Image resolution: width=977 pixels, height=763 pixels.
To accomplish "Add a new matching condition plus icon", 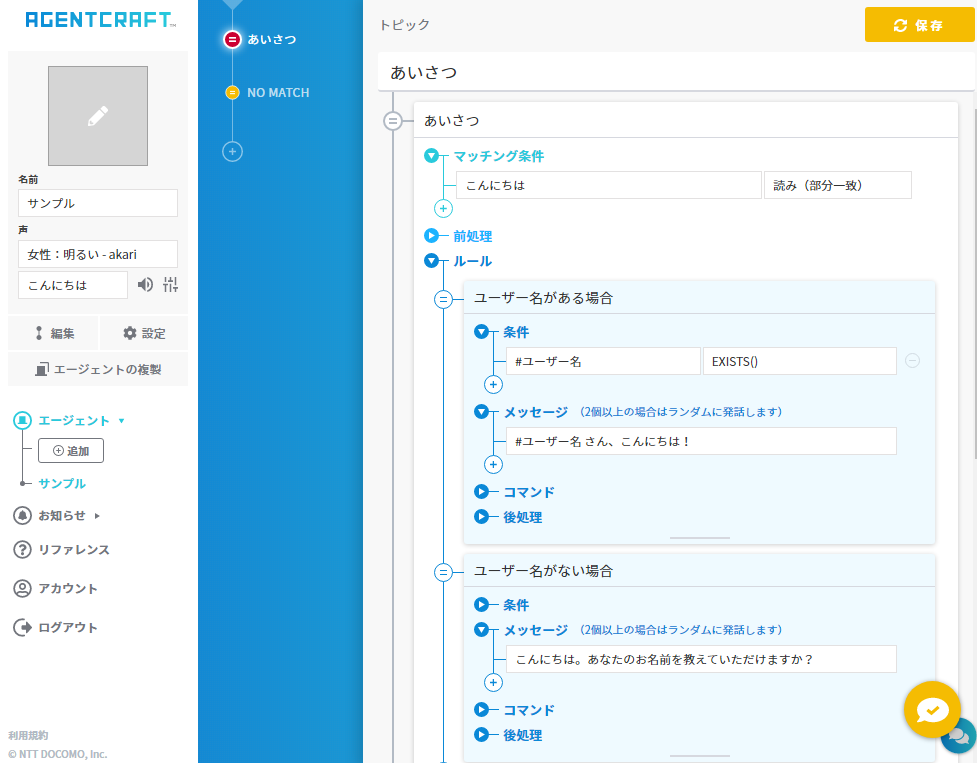I will coord(444,209).
